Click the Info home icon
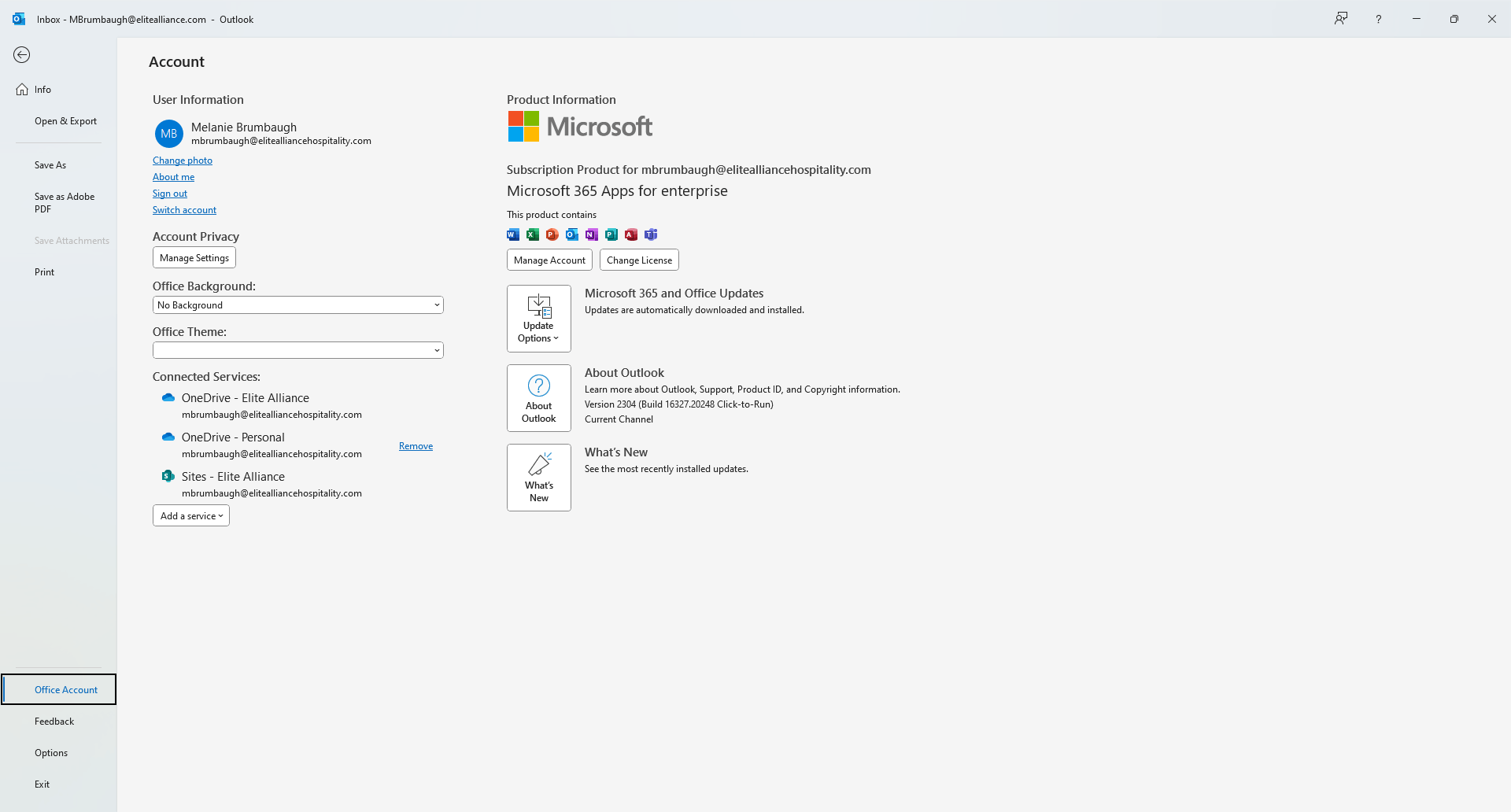The height and width of the screenshot is (812, 1511). [x=22, y=90]
